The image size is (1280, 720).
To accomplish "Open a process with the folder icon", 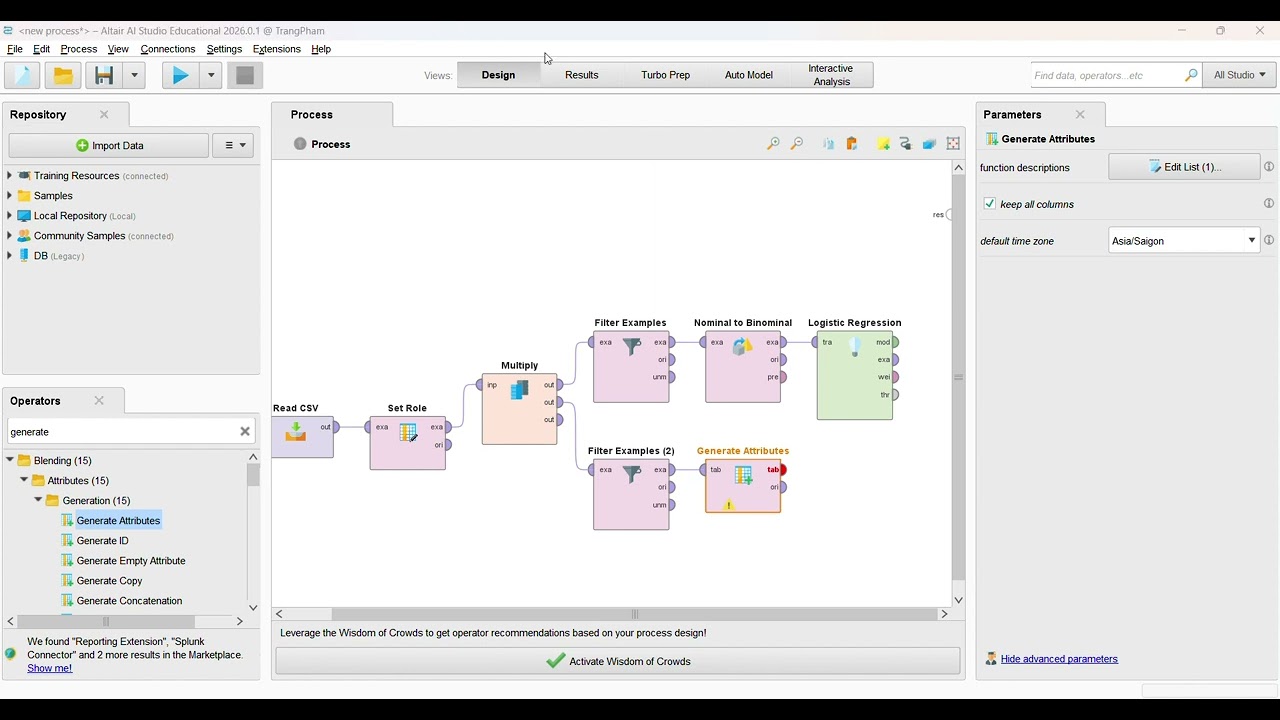I will coord(63,76).
